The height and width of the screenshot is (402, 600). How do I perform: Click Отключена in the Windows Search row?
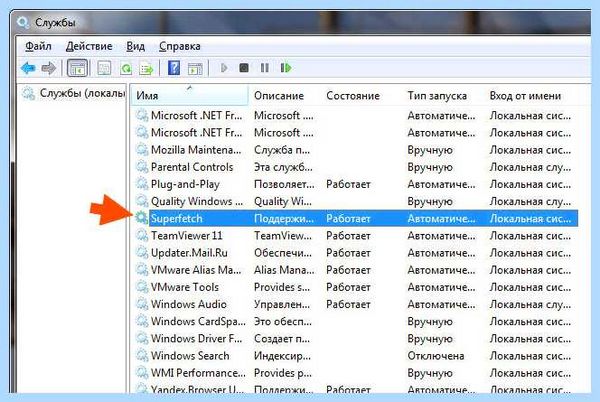pyautogui.click(x=436, y=356)
